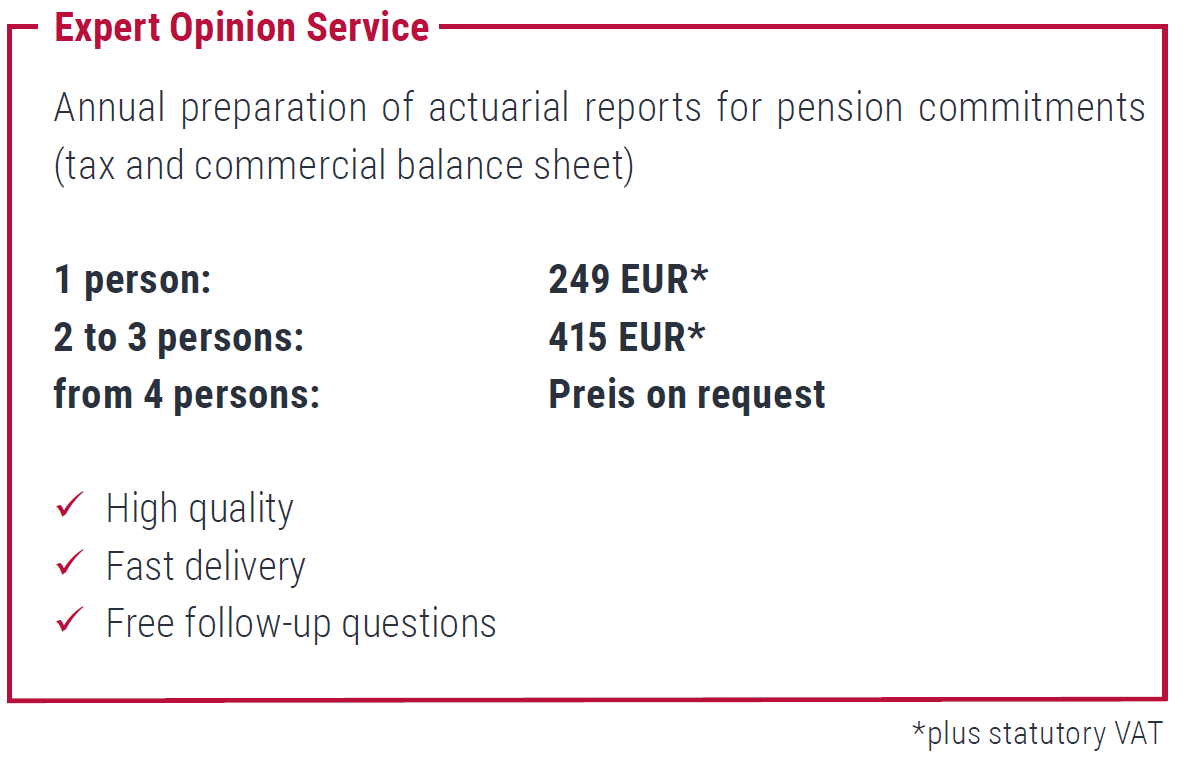Click the 415 EUR price
Image resolution: width=1184 pixels, height=758 pixels.
point(617,338)
